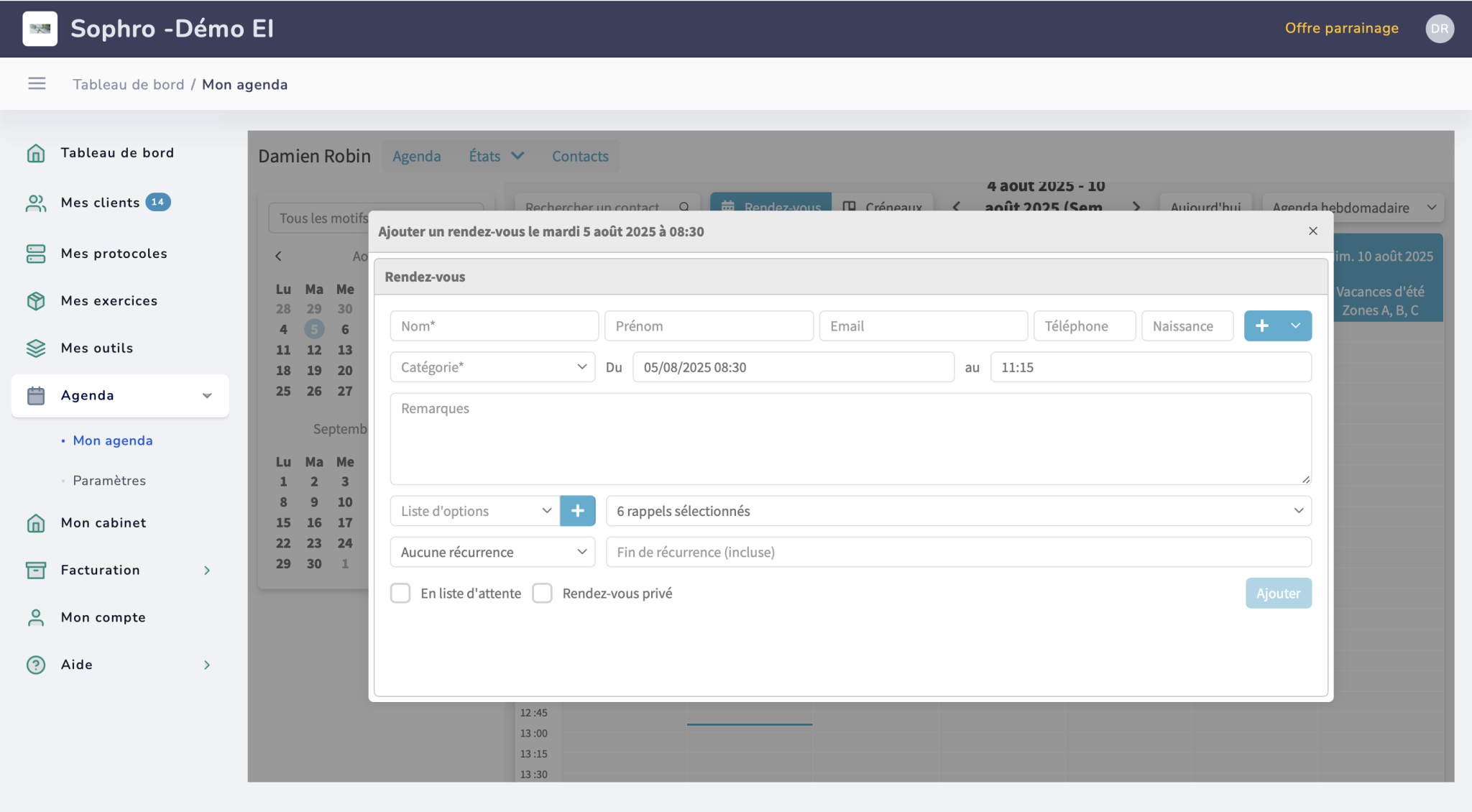This screenshot has height=812, width=1472.
Task: Click the hamburger menu icon
Action: pyautogui.click(x=37, y=84)
